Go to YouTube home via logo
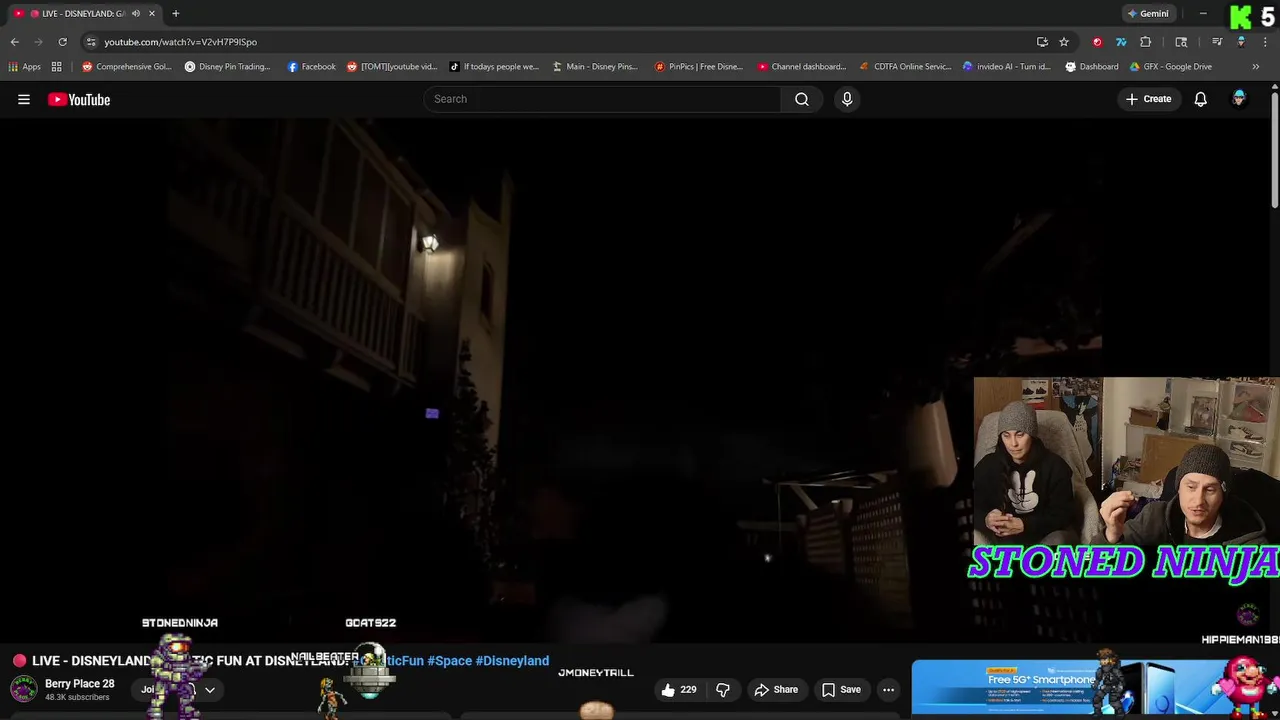This screenshot has width=1280, height=720. click(79, 99)
